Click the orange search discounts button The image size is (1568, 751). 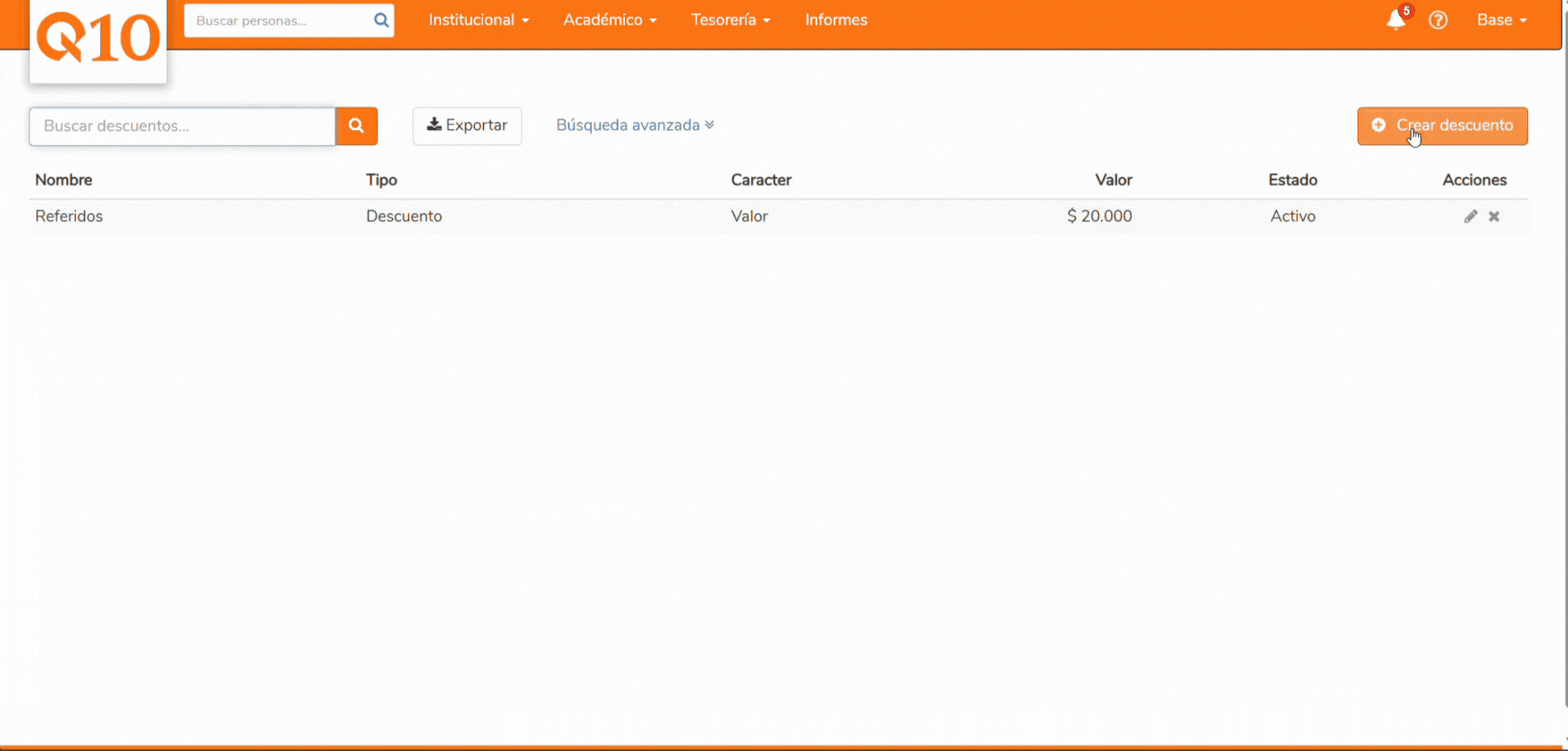[356, 125]
